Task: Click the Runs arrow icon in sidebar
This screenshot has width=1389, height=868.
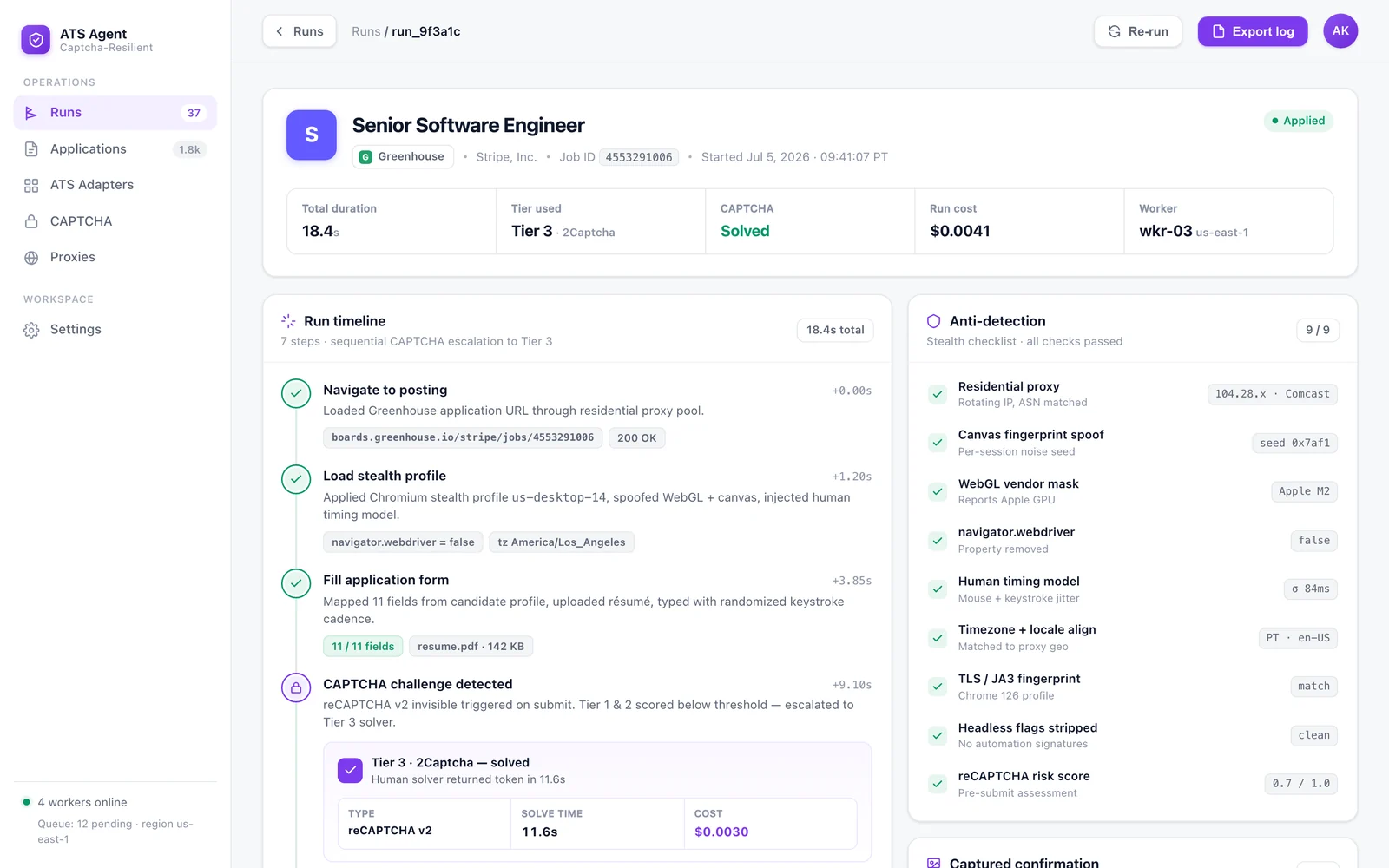Action: tap(31, 113)
